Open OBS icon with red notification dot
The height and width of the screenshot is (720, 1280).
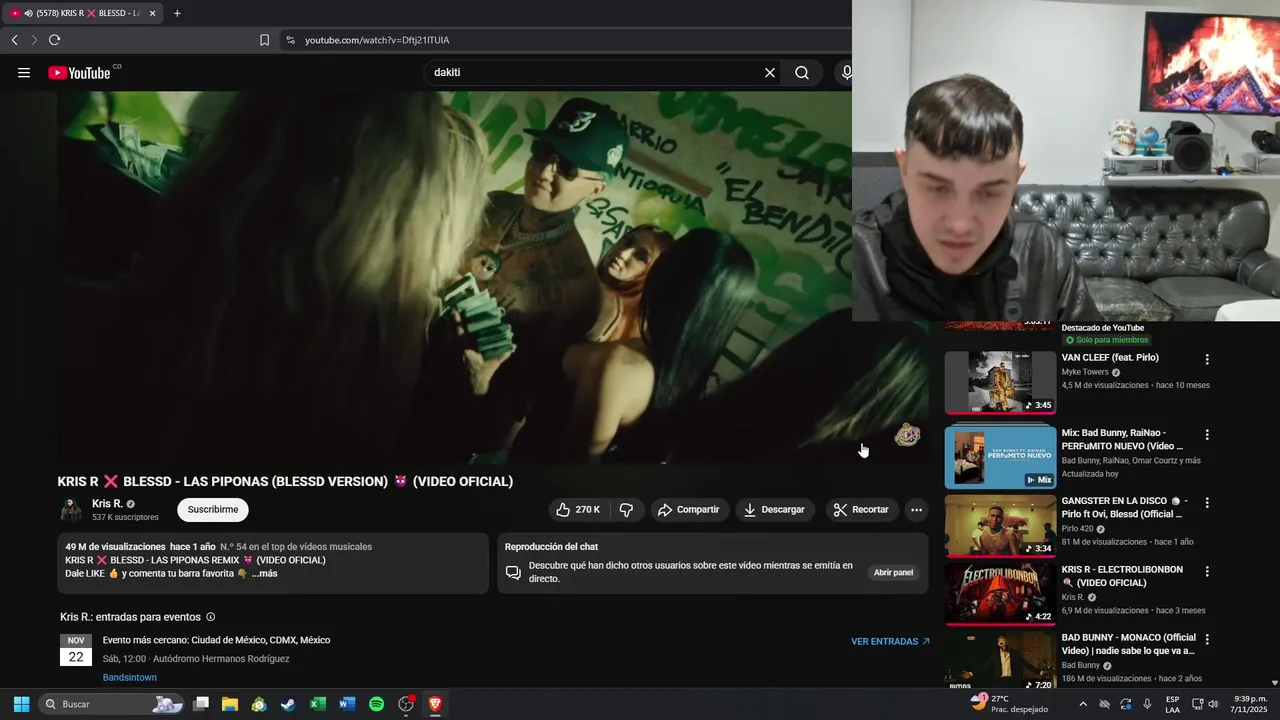406,704
